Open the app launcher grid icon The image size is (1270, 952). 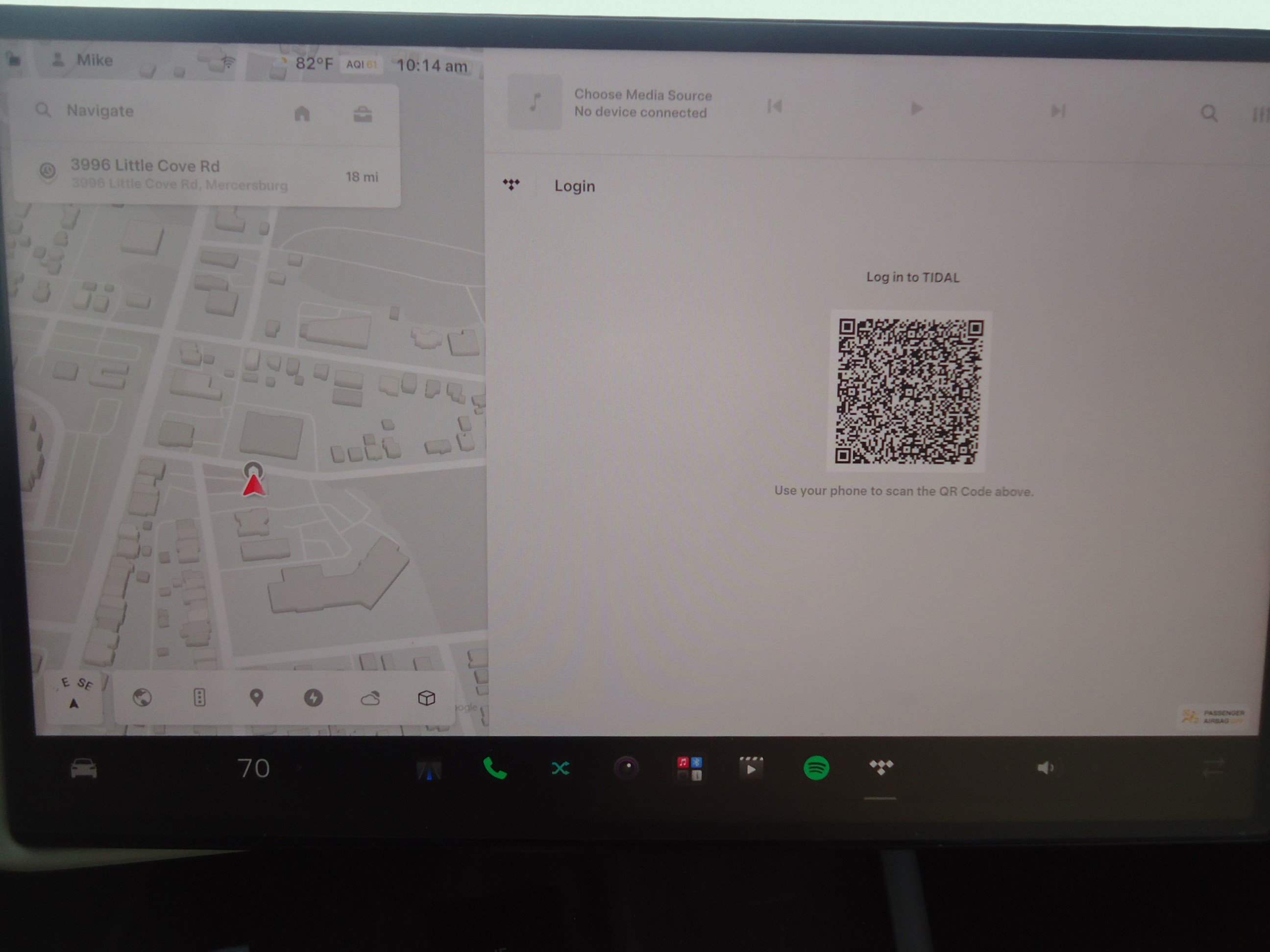689,768
